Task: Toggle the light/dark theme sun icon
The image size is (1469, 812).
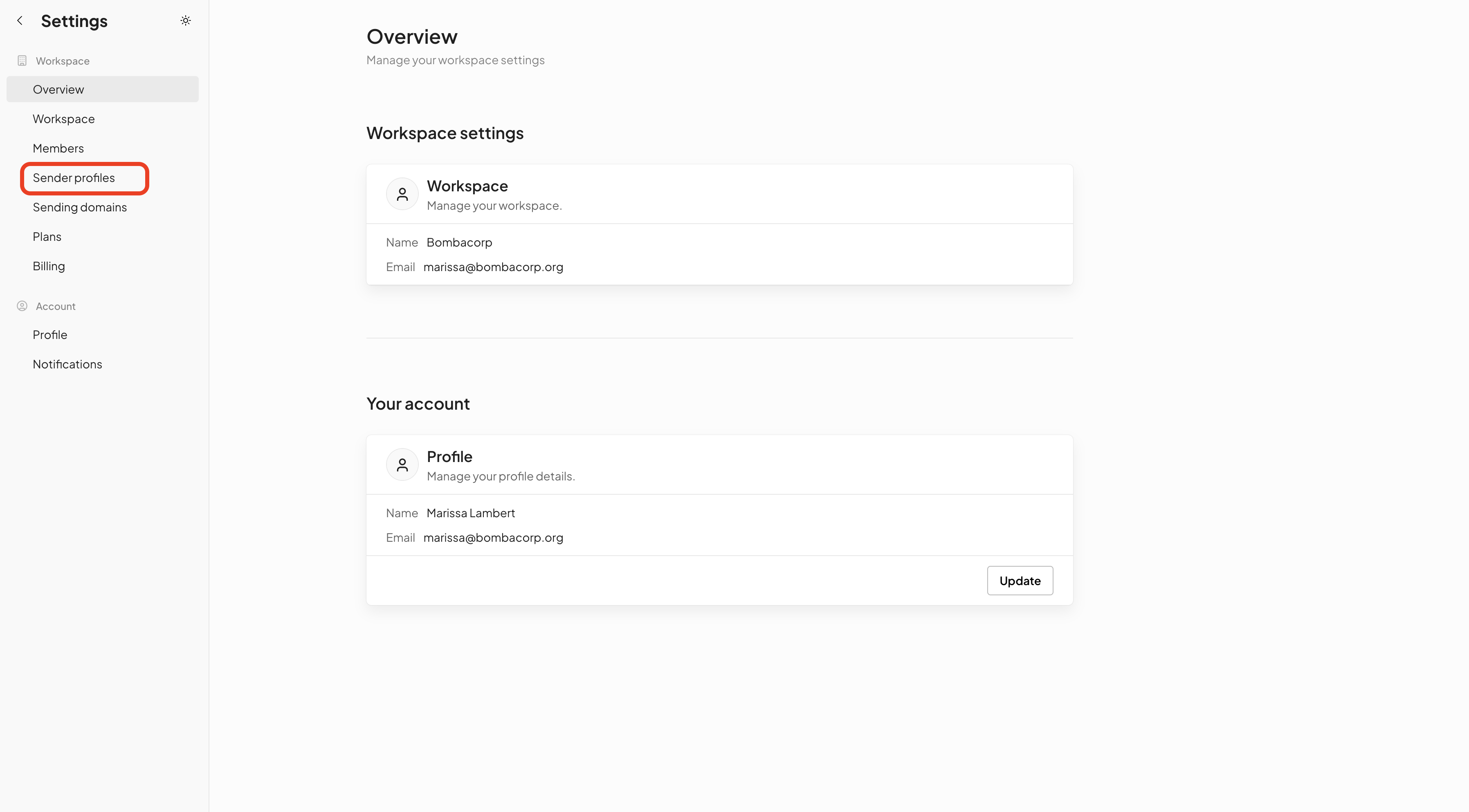Action: tap(185, 21)
